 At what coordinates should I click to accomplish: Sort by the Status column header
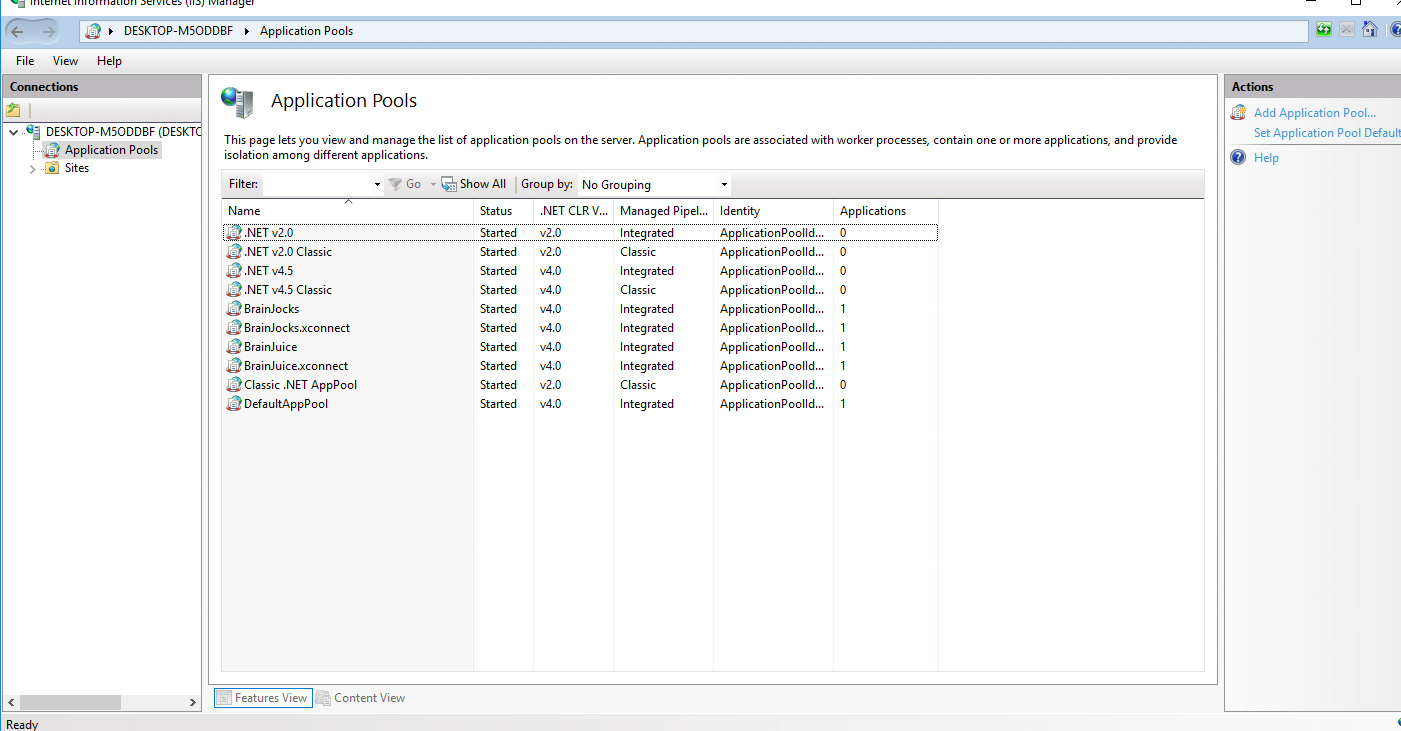point(503,211)
